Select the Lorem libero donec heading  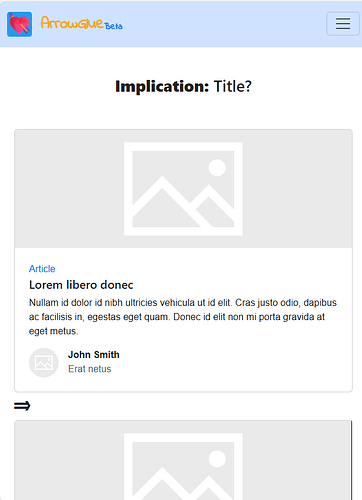click(81, 285)
